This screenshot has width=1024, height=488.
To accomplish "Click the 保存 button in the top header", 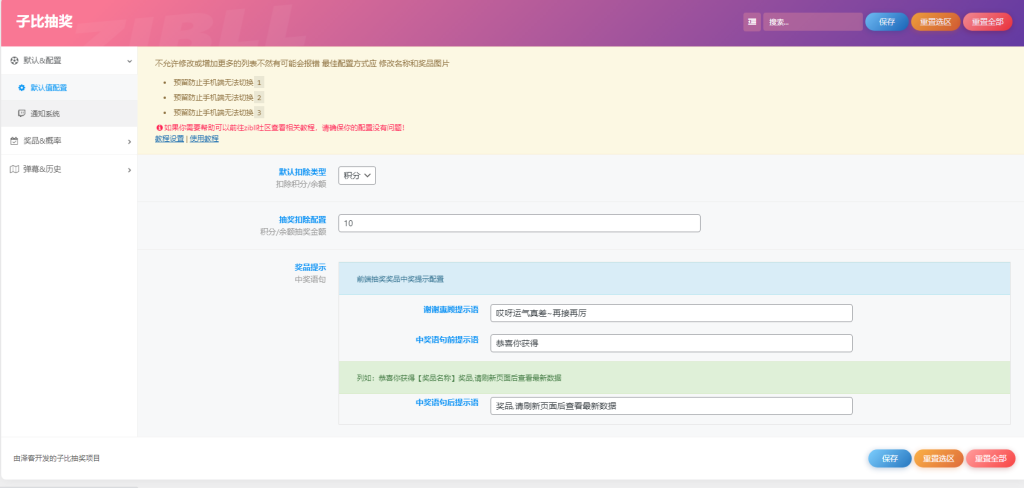I will coord(887,22).
